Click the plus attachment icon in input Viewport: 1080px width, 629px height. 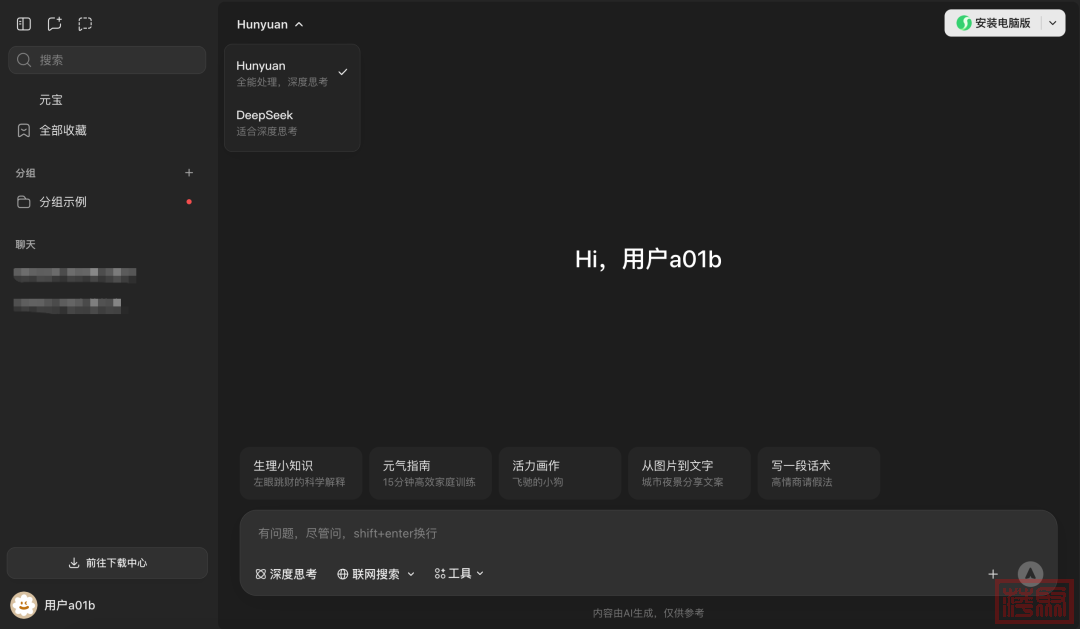coord(993,574)
